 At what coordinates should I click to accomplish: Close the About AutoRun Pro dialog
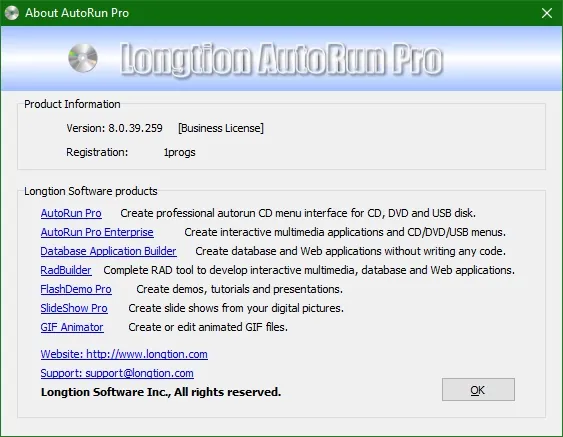coord(547,13)
